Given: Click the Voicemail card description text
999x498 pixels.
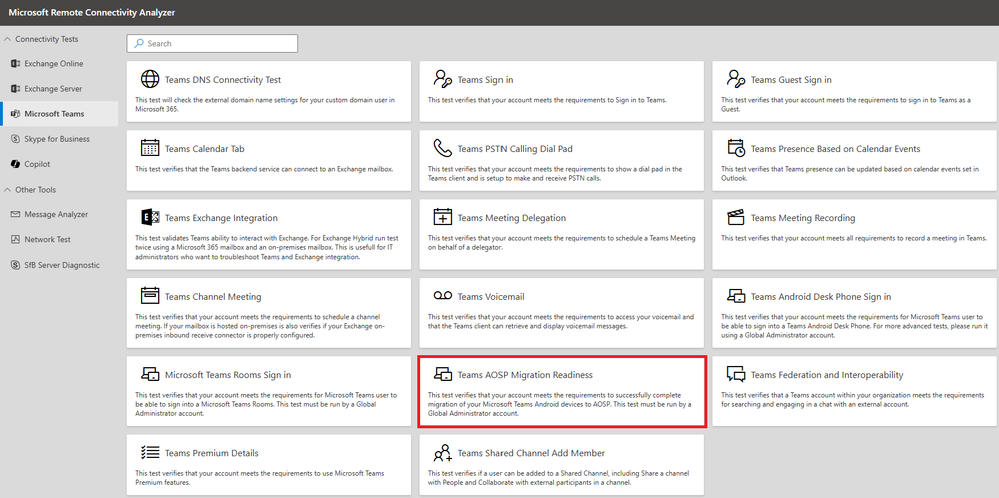Looking at the screenshot, I should pyautogui.click(x=561, y=321).
